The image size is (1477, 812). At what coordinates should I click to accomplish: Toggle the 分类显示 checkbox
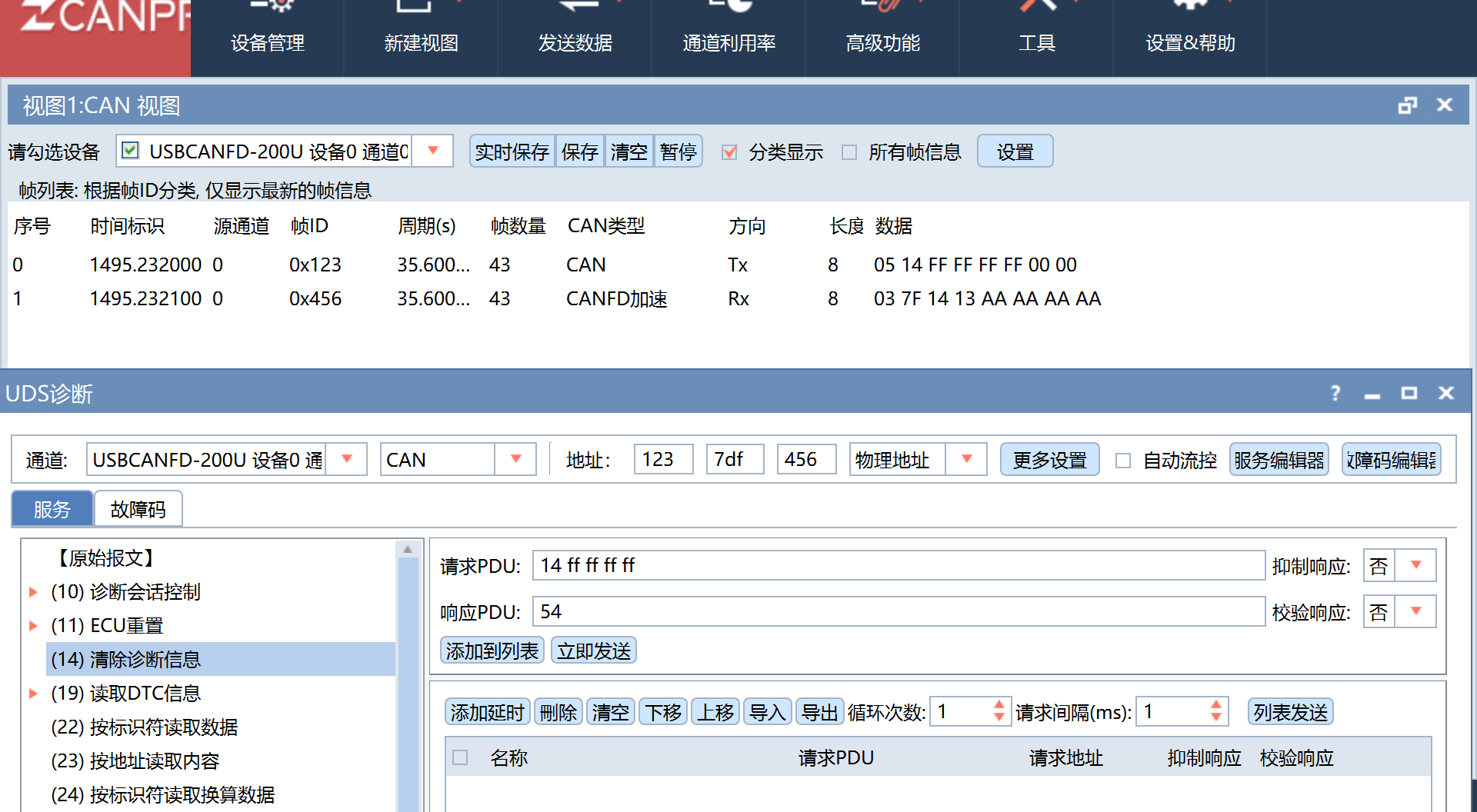tap(729, 152)
